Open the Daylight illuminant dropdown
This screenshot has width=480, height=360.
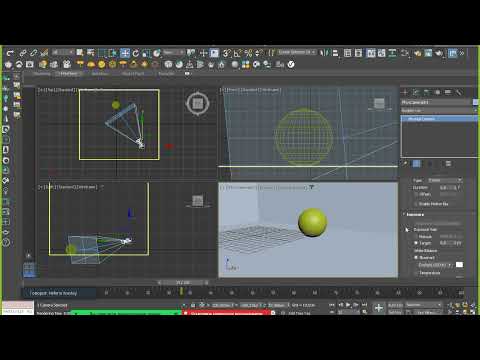pos(436,265)
